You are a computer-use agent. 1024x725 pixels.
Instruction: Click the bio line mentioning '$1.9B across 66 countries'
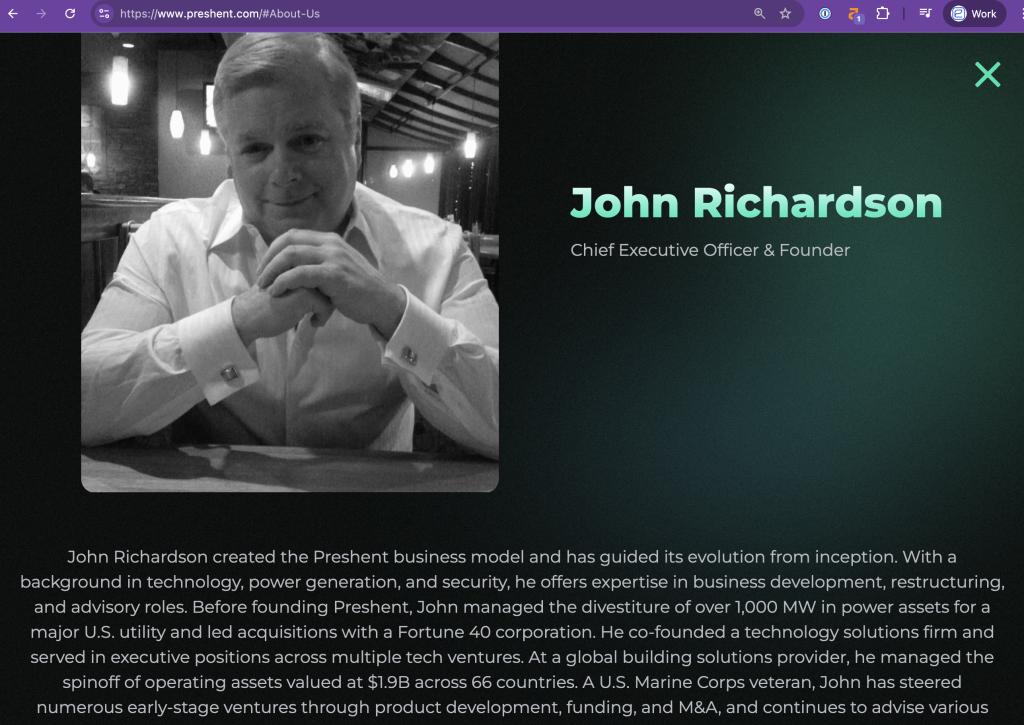(512, 683)
